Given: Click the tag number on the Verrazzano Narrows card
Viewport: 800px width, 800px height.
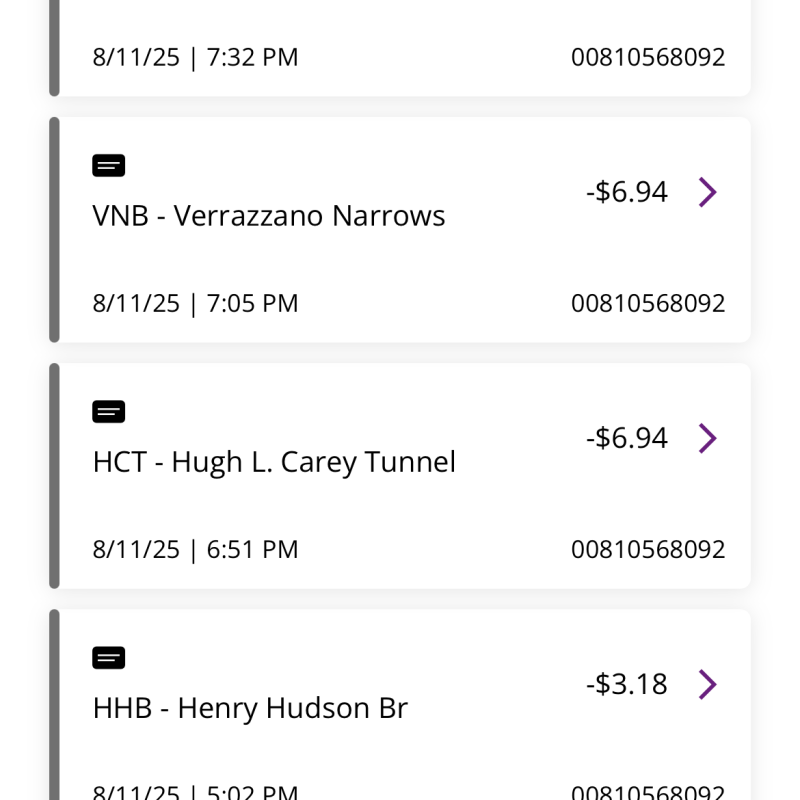Looking at the screenshot, I should [x=648, y=303].
